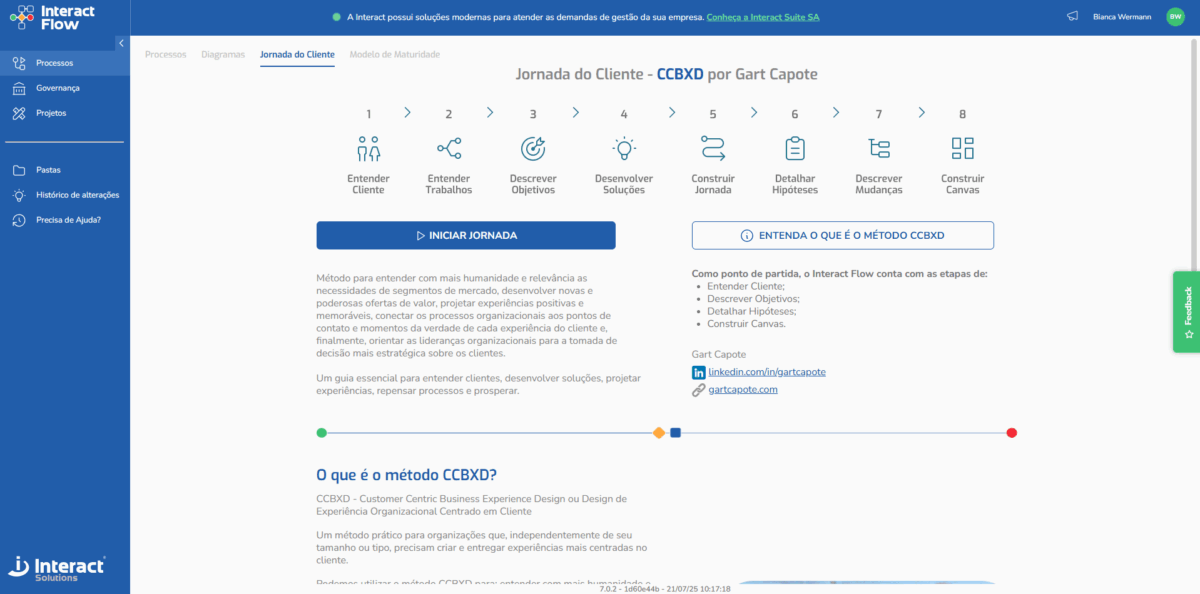Open the linkedin.com/in/gartcapote link
Image resolution: width=1200 pixels, height=594 pixels.
pos(767,372)
